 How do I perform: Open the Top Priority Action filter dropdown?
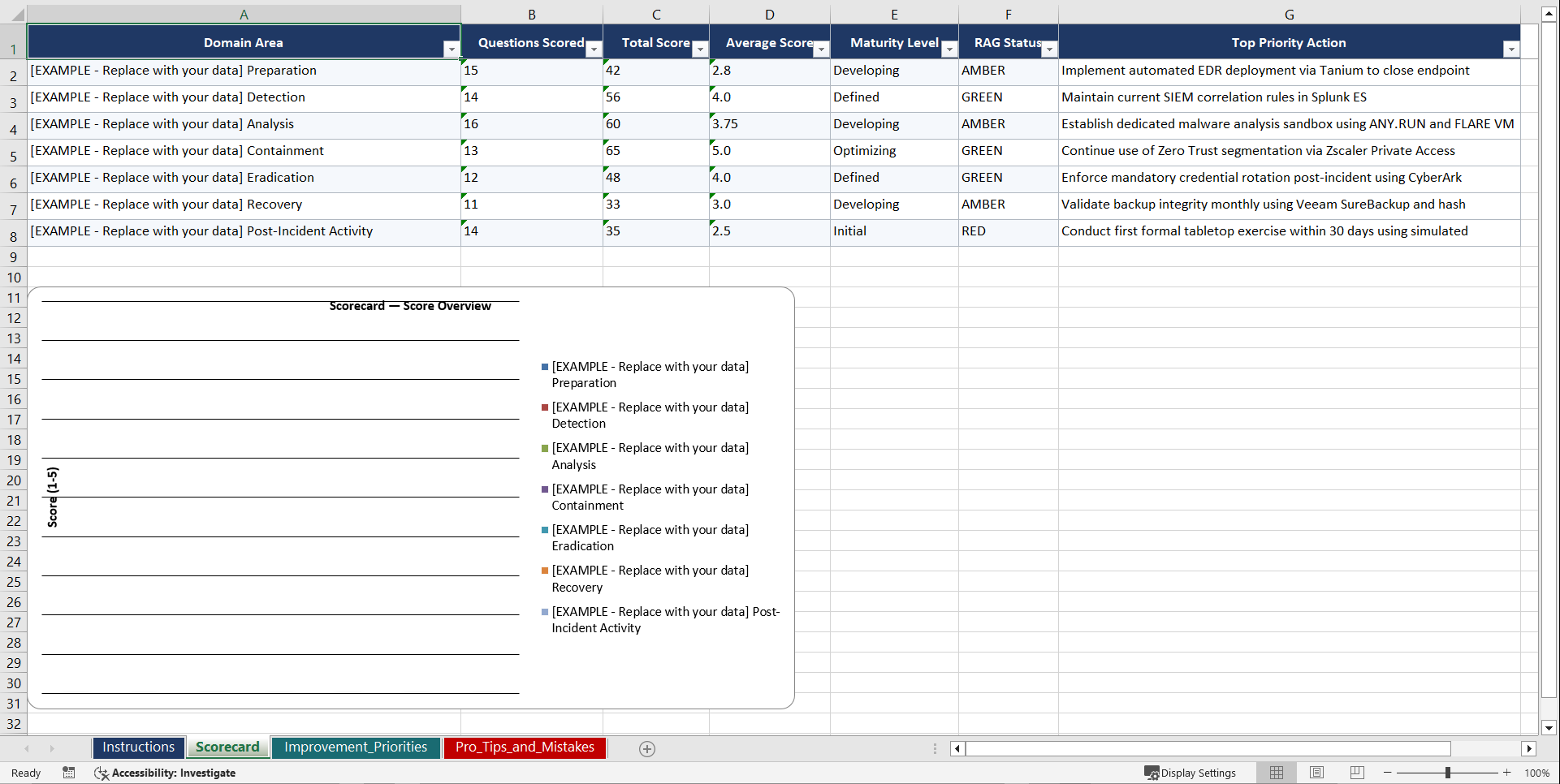click(x=1511, y=50)
